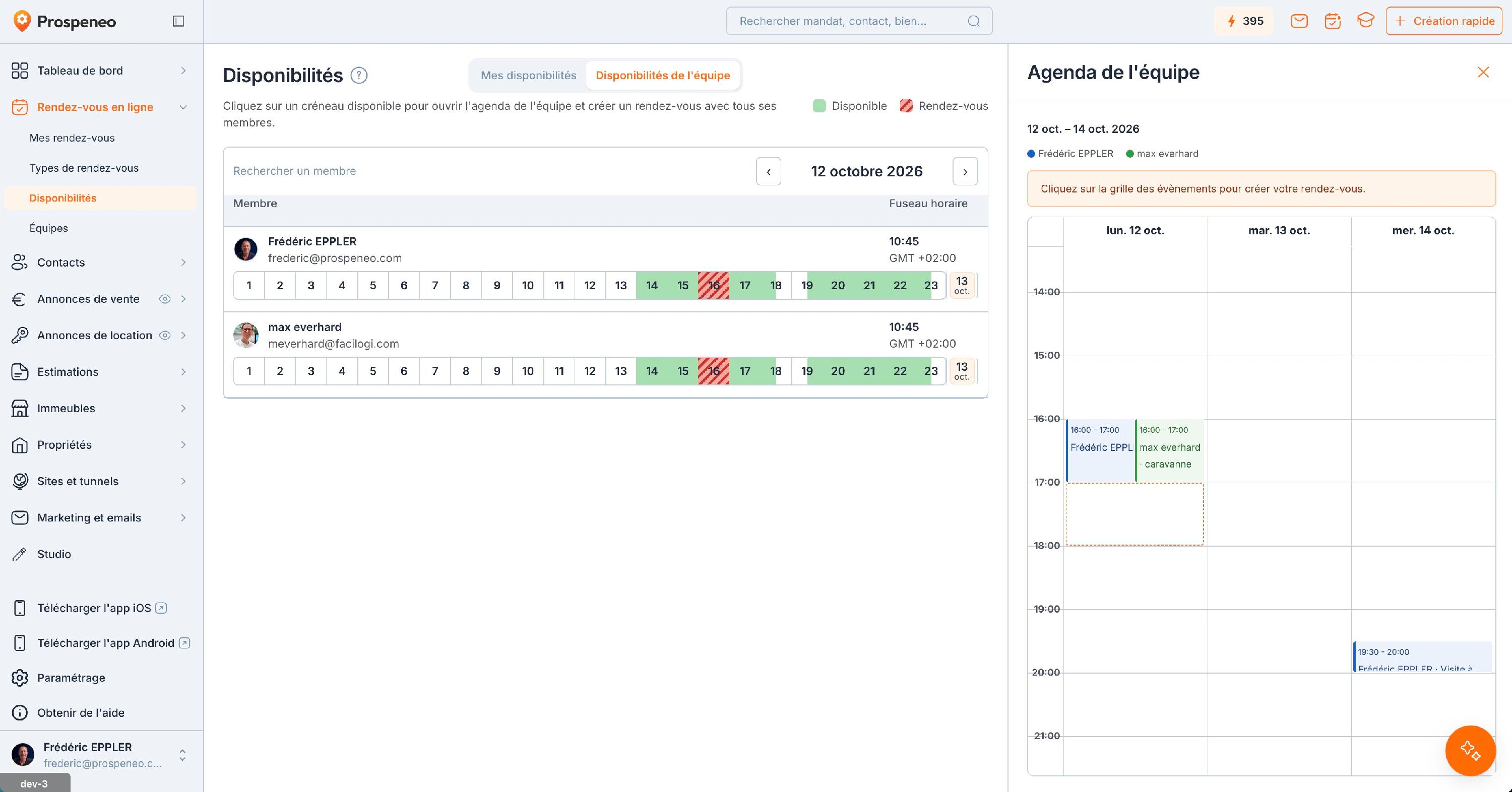This screenshot has height=792, width=1512.
Task: Click the Prospeneo logo
Action: pyautogui.click(x=65, y=22)
